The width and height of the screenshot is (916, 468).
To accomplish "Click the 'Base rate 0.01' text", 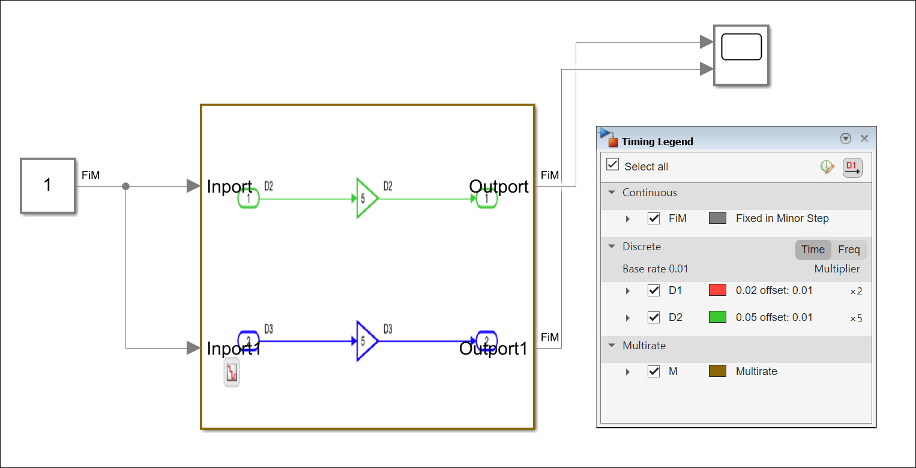I will point(655,269).
